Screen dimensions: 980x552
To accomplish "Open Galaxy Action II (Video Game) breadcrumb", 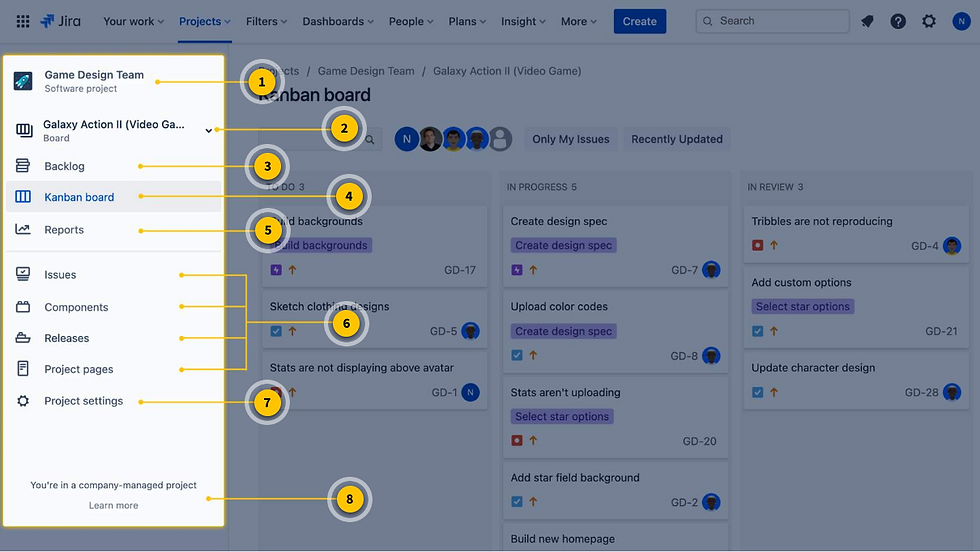I will (507, 71).
